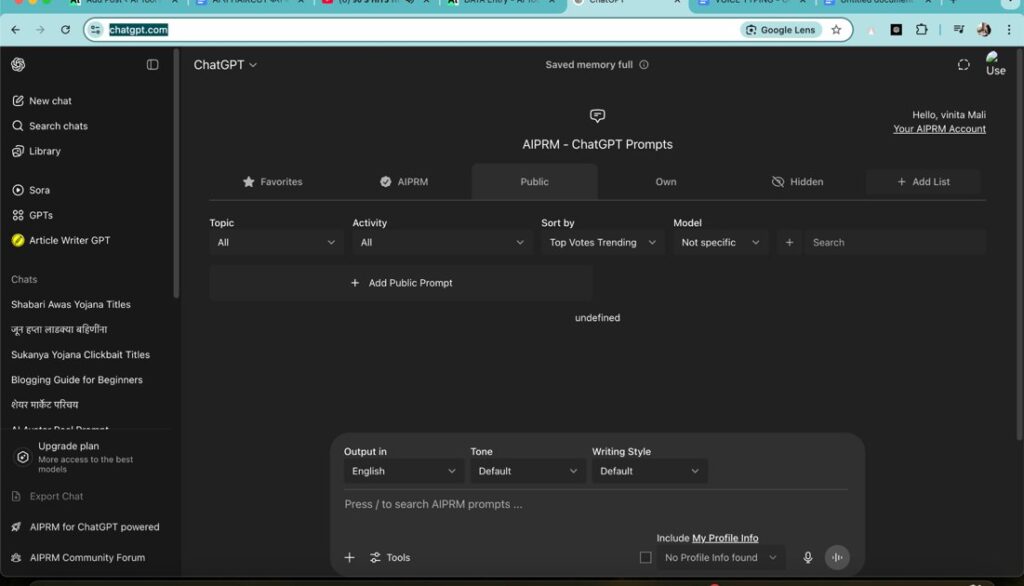Open AIPRM Community Forum
The image size is (1024, 586).
tap(78, 557)
